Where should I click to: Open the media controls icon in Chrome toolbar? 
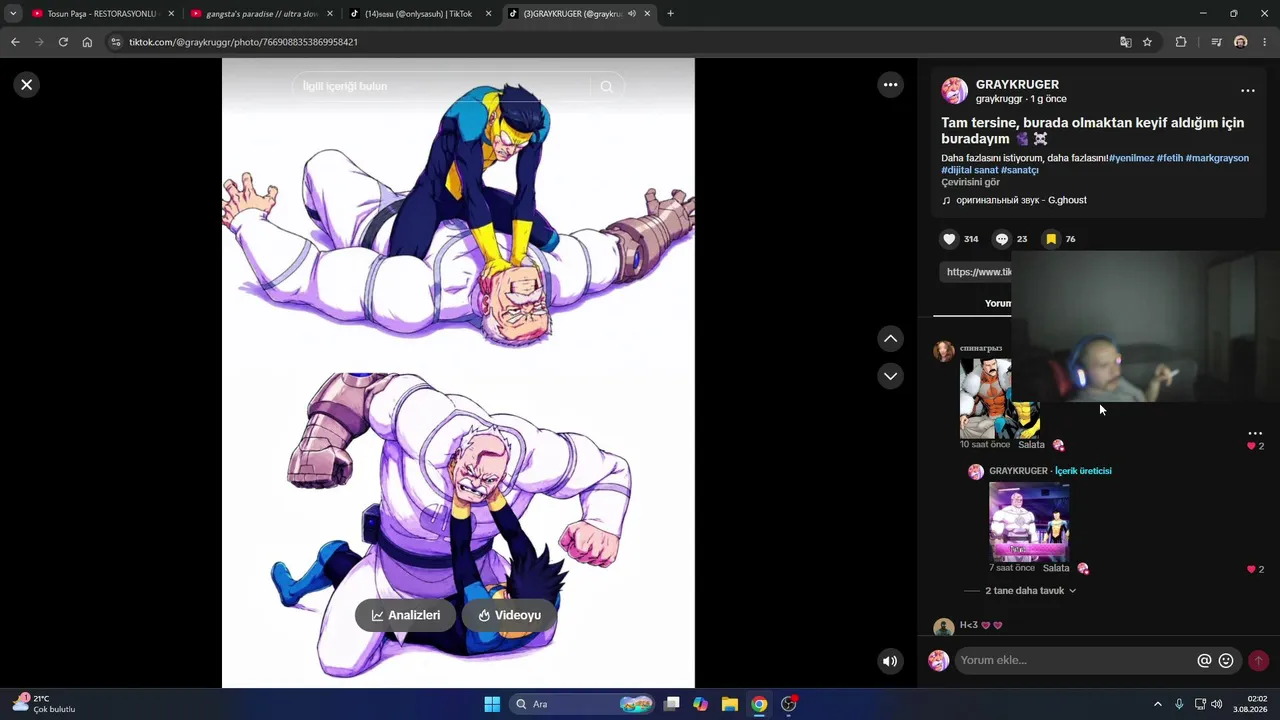pos(1216,42)
